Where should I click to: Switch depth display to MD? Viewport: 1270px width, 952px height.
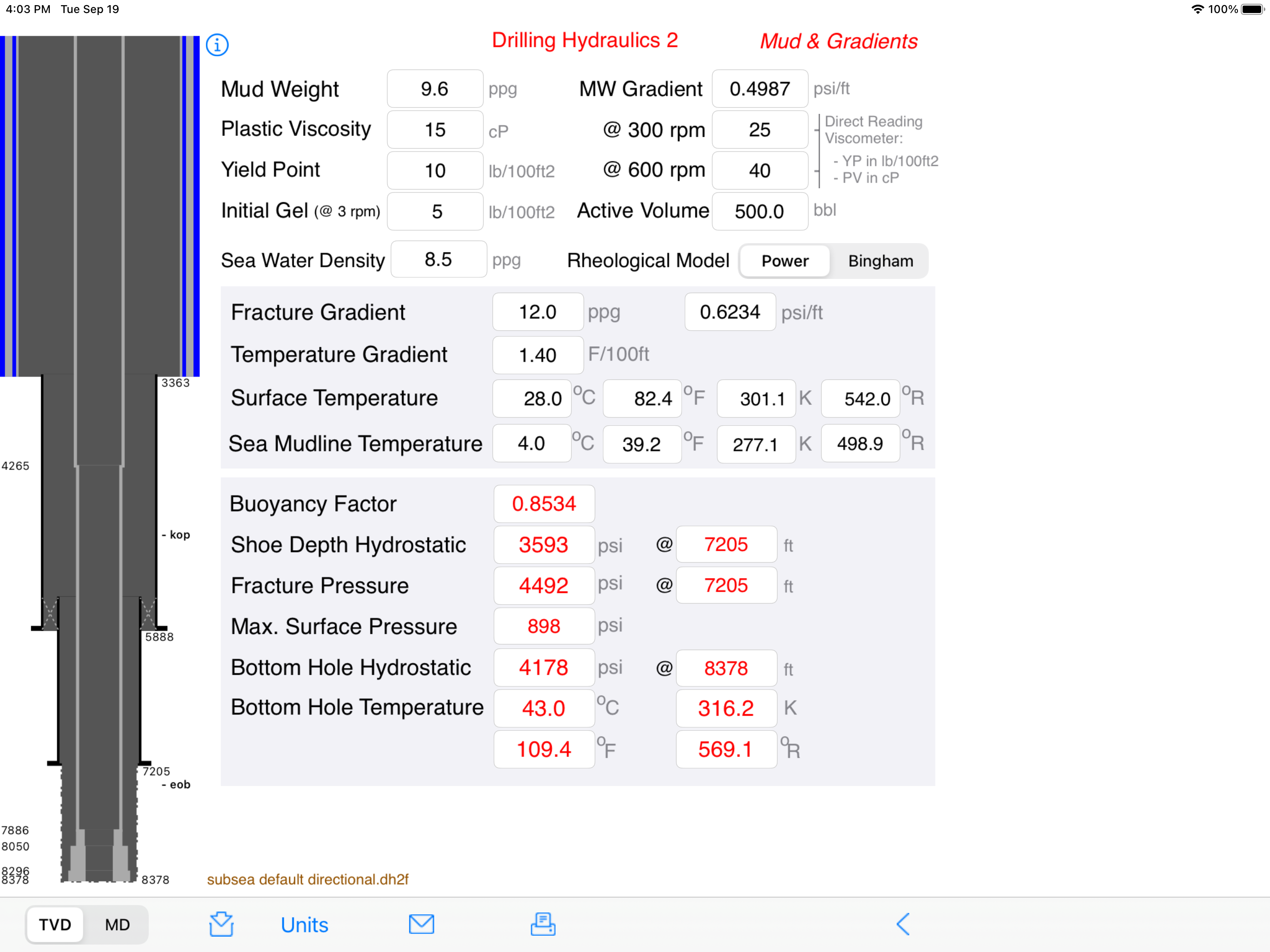tap(117, 925)
